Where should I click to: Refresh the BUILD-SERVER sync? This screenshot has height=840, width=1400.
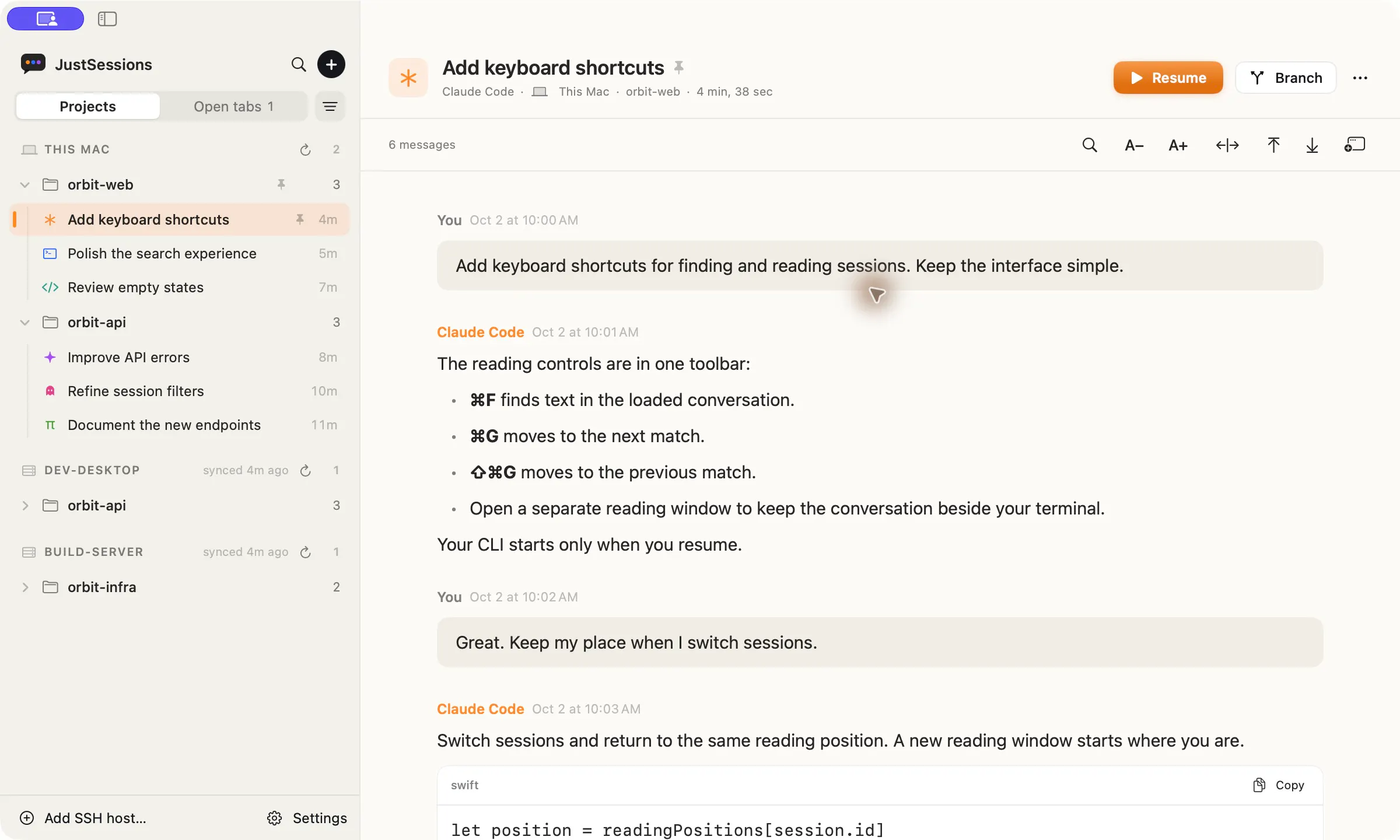point(305,552)
